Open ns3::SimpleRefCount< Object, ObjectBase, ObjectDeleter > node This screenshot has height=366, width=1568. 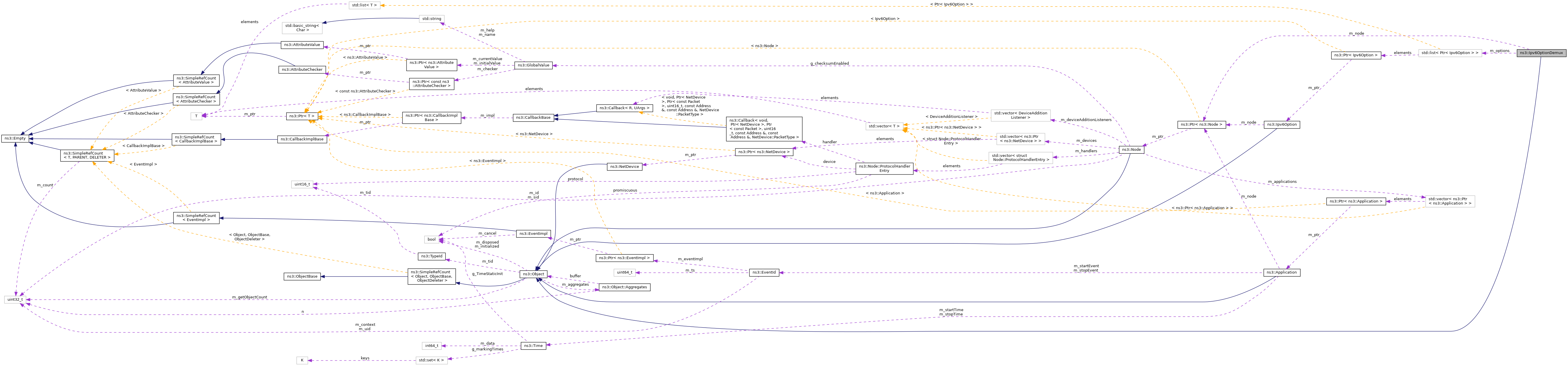tap(432, 277)
